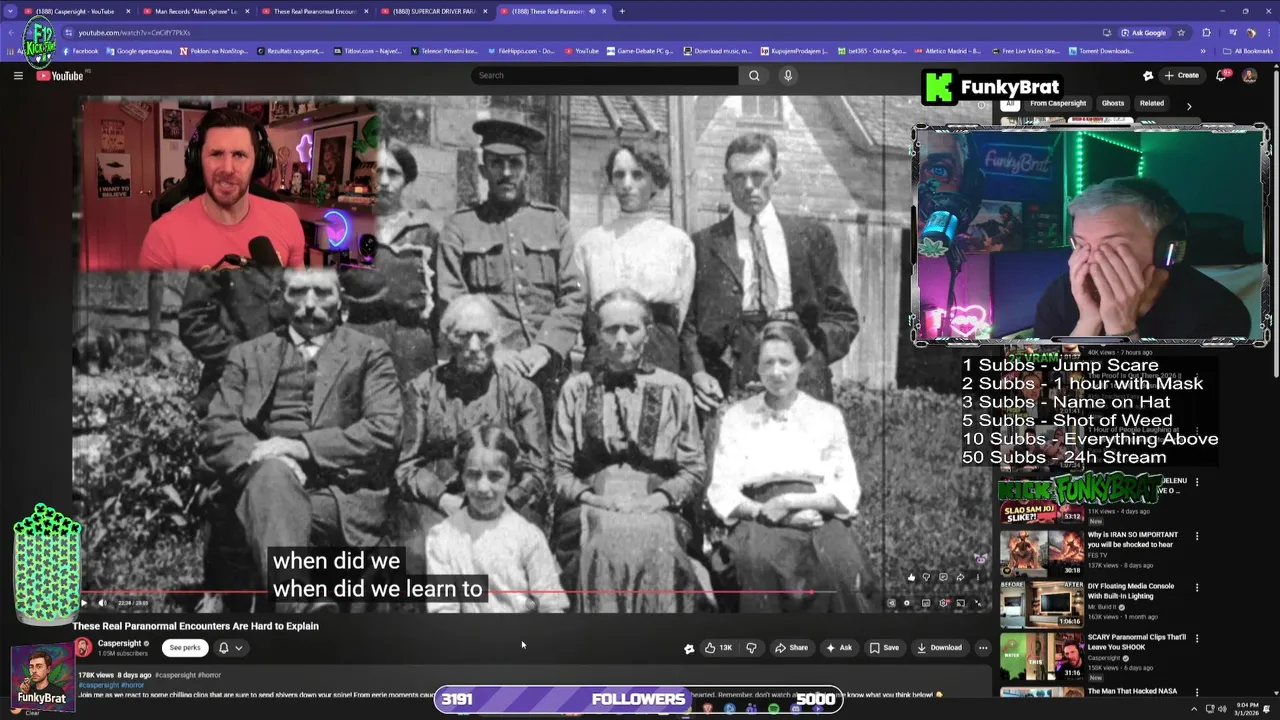Open more actions ellipsis under video

click(983, 647)
